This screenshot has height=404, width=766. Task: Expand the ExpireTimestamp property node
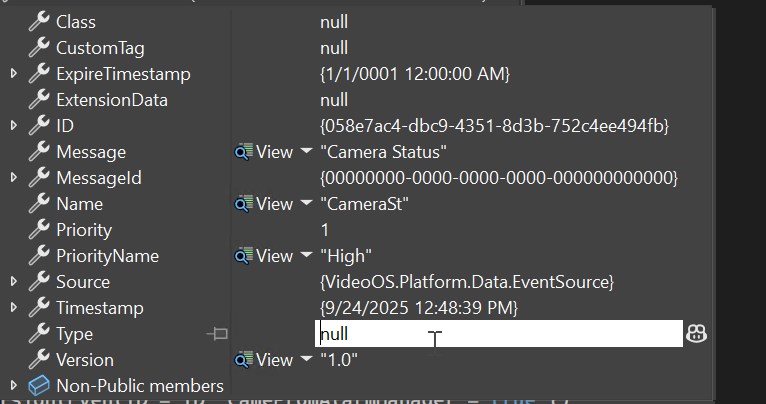(13, 74)
